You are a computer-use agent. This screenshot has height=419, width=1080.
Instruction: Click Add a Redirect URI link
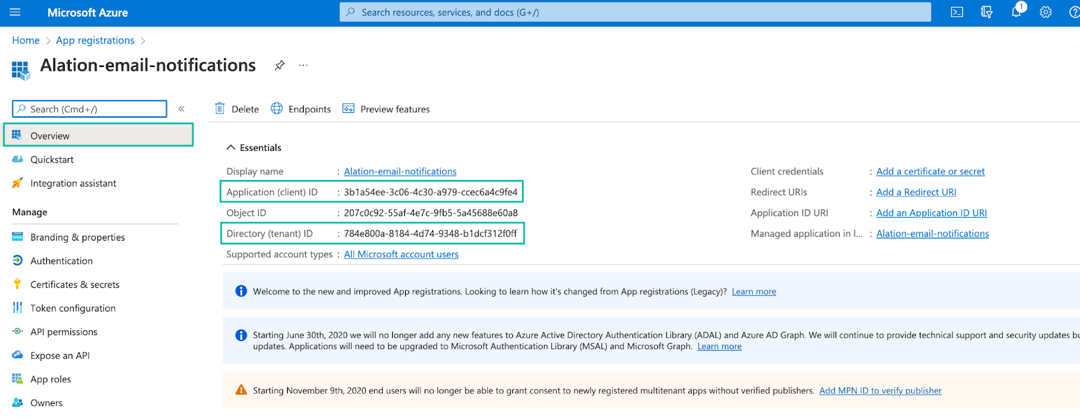(916, 192)
